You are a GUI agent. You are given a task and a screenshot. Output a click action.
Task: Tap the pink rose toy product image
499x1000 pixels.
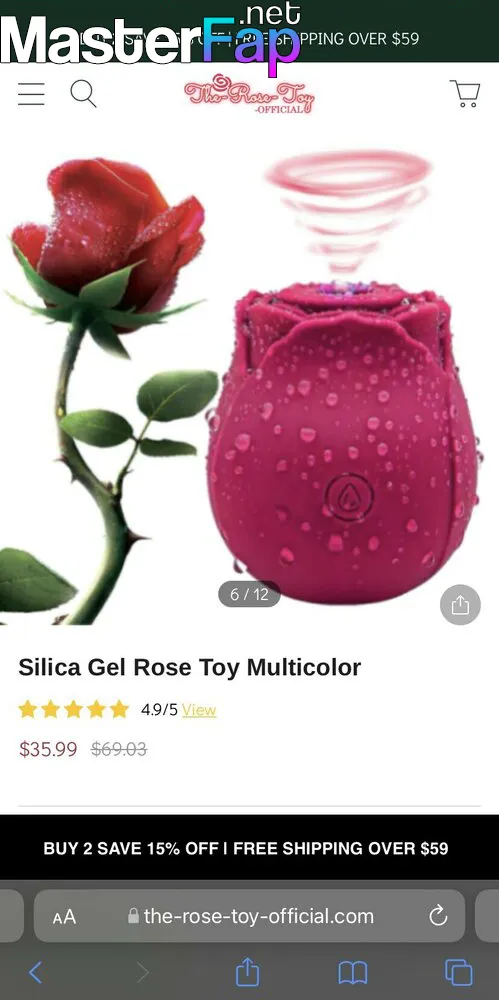point(343,440)
